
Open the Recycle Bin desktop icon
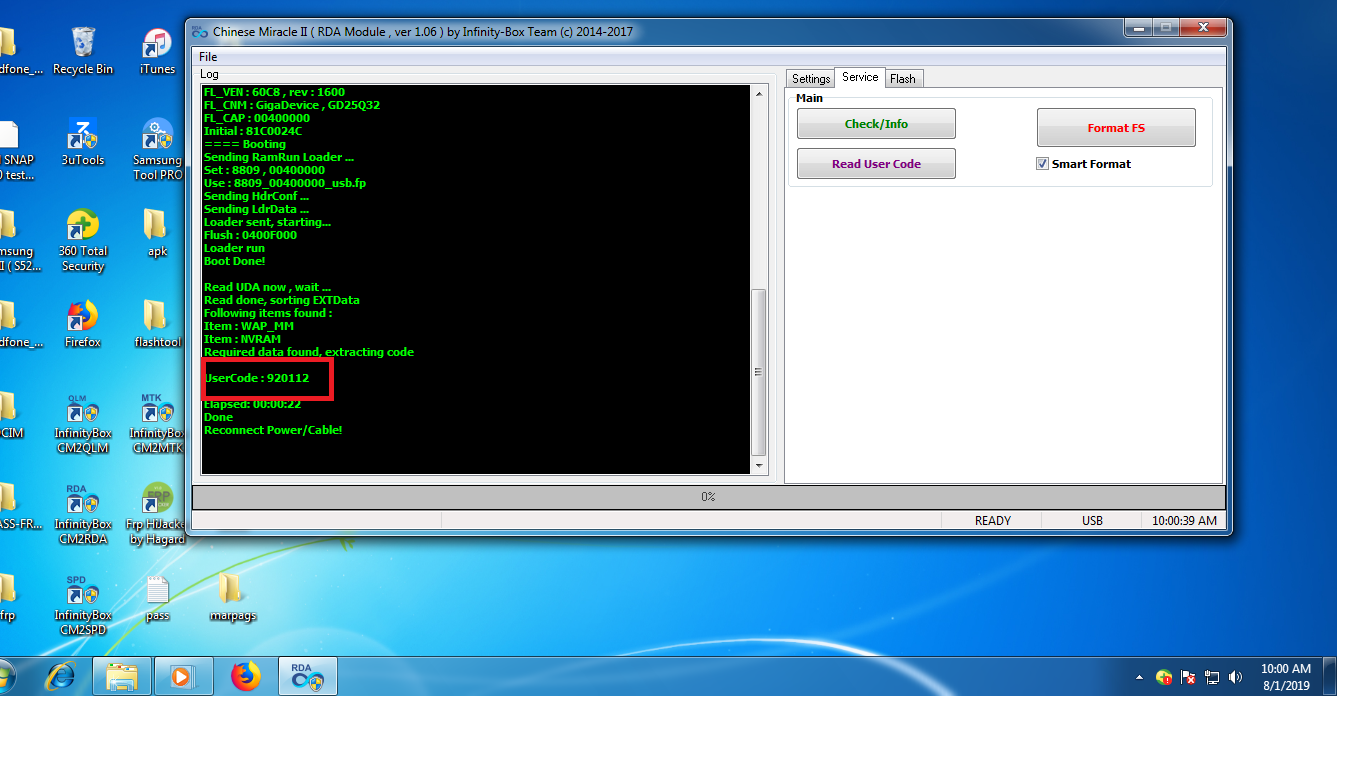click(x=83, y=52)
